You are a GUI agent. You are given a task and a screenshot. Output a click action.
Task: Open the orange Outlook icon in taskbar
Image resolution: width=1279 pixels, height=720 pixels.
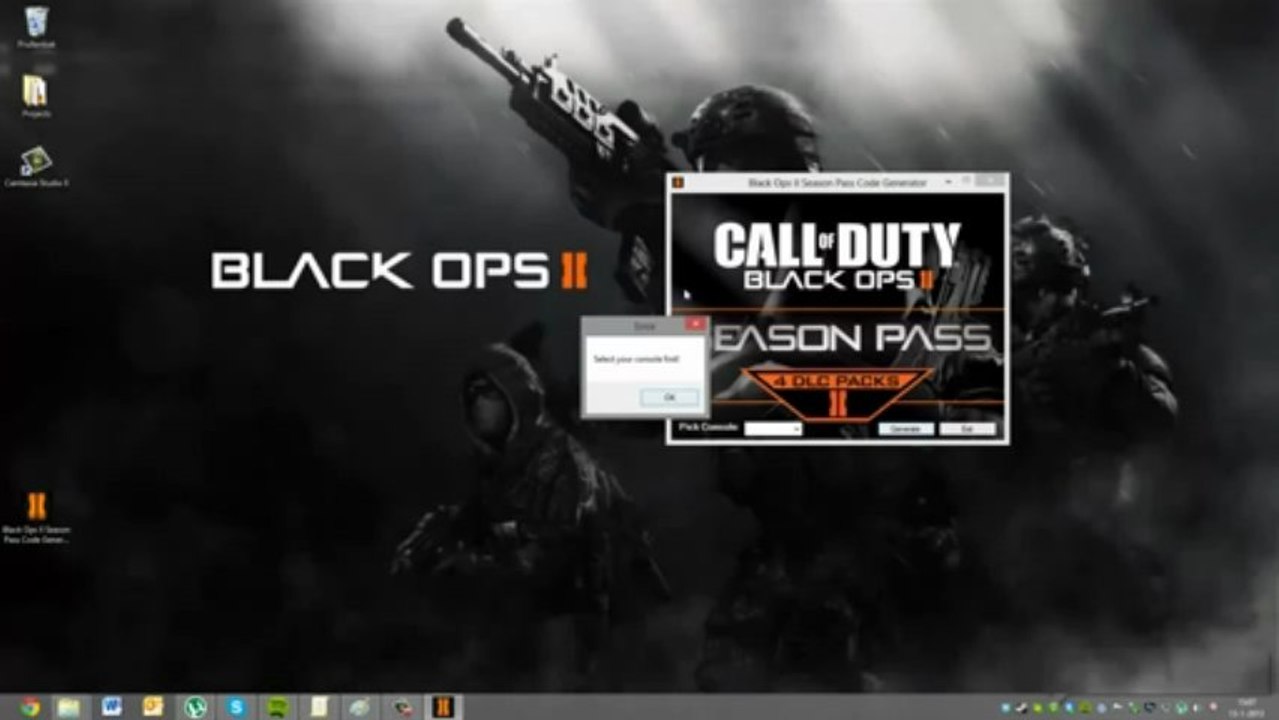(153, 707)
